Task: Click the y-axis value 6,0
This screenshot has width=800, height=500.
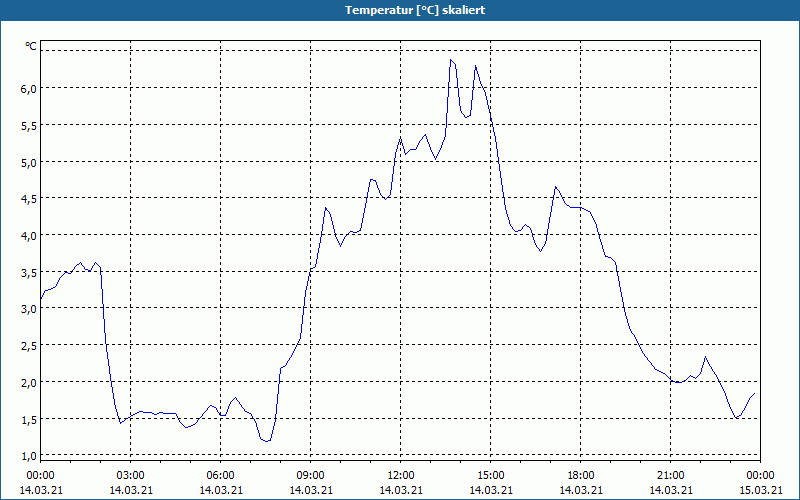Action: click(29, 89)
